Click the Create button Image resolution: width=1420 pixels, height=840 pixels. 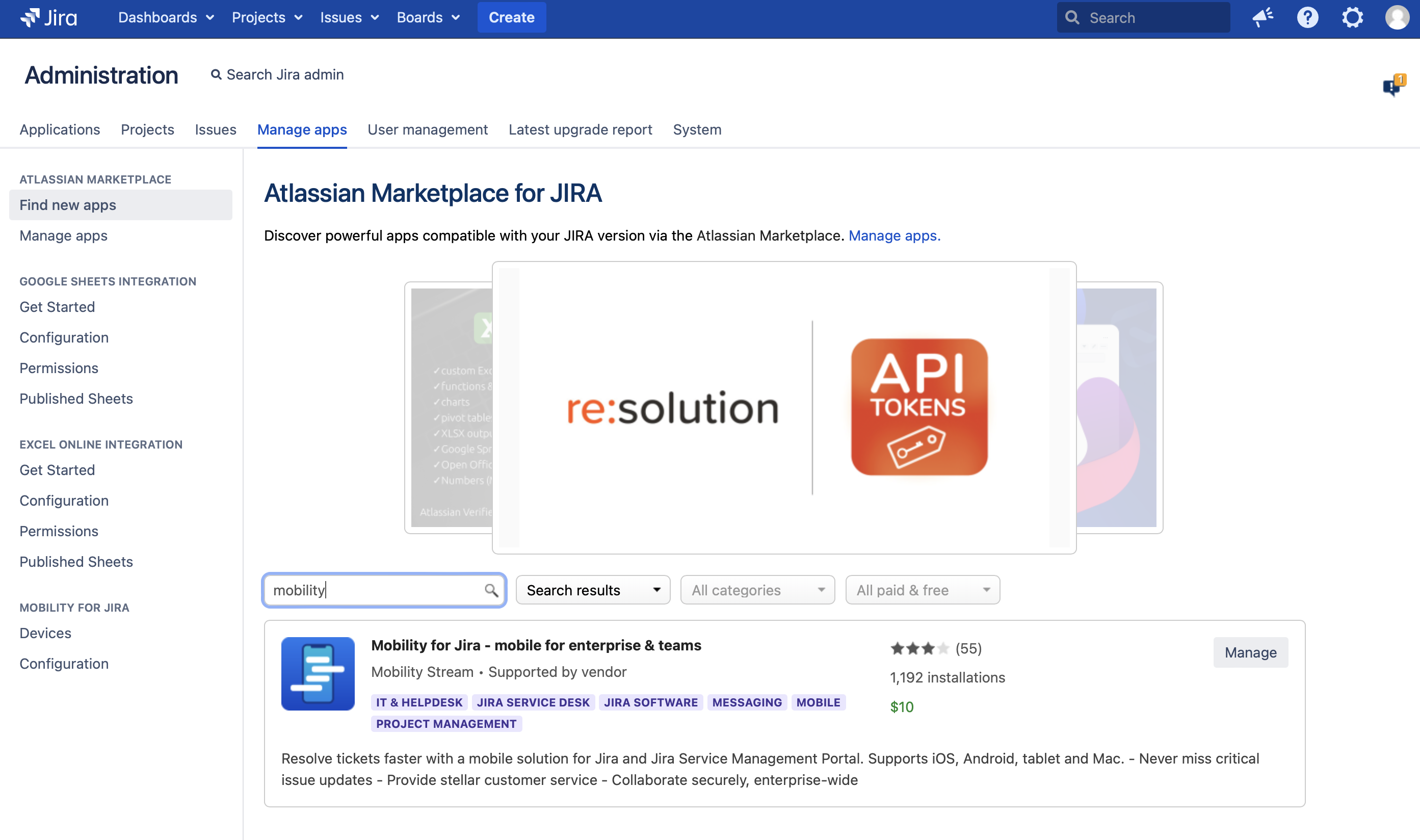tap(511, 17)
